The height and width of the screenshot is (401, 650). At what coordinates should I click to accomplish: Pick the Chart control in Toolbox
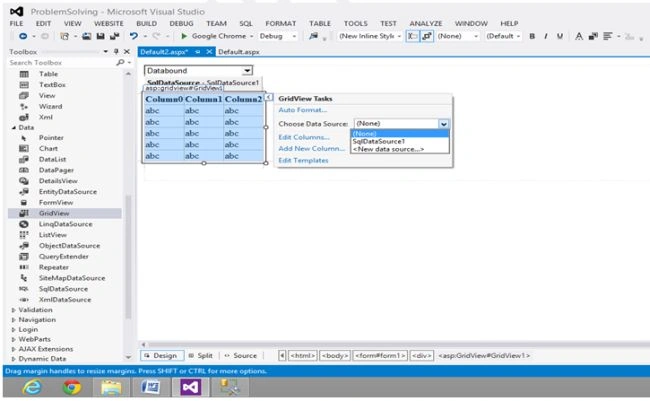coord(48,148)
